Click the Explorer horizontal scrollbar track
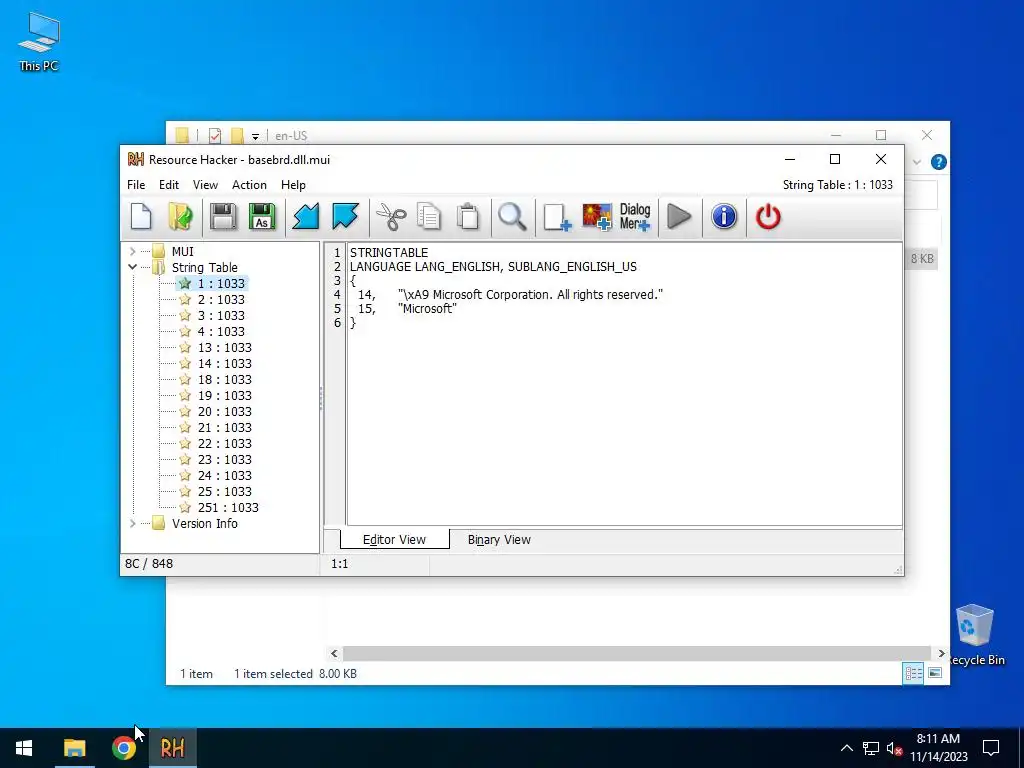Image resolution: width=1024 pixels, height=768 pixels. tap(637, 653)
